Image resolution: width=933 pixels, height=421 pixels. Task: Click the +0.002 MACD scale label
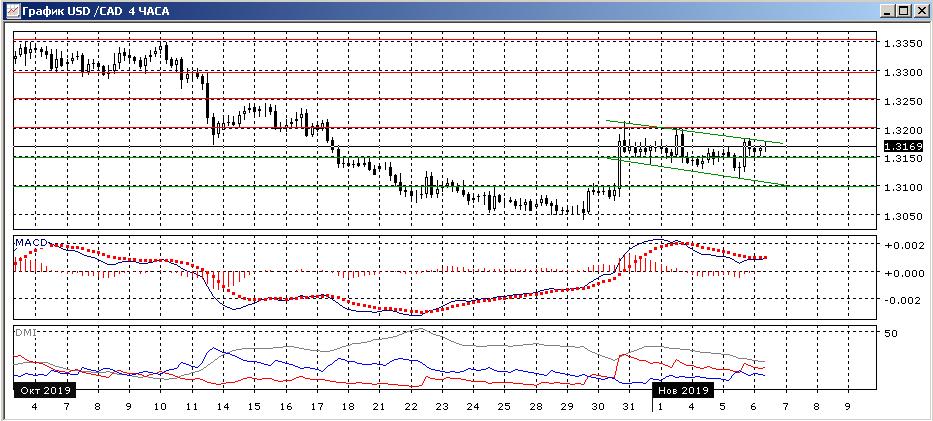click(902, 245)
